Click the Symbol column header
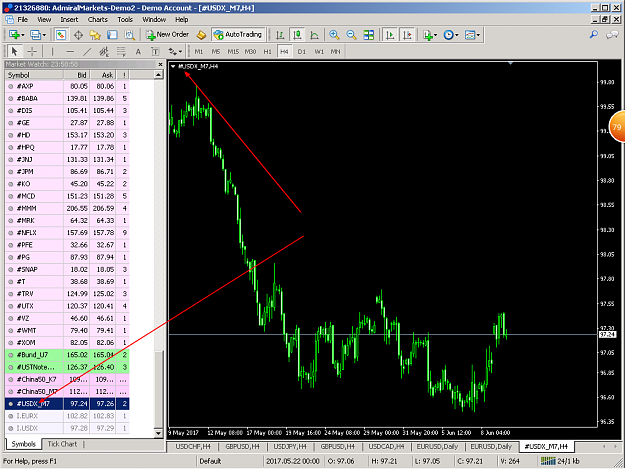The width and height of the screenshot is (625, 469). (34, 75)
